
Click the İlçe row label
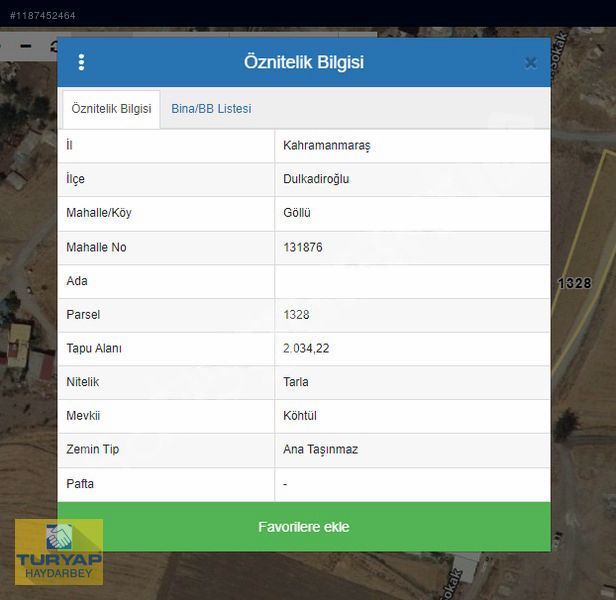75,179
